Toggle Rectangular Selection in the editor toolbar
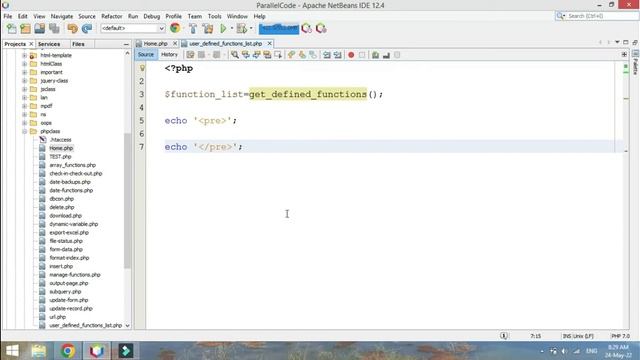Viewport: 640px width, 360px height. pyautogui.click(x=278, y=55)
